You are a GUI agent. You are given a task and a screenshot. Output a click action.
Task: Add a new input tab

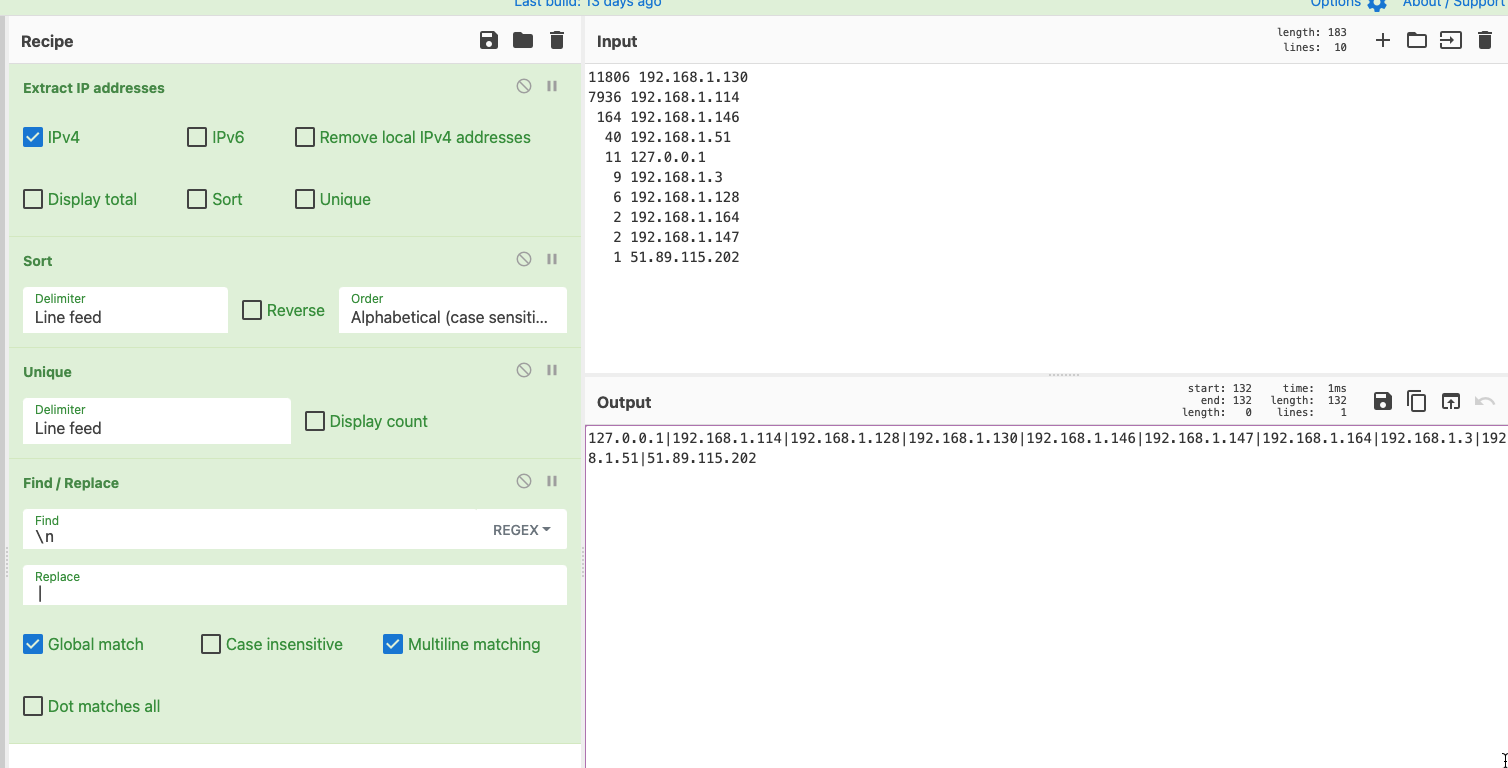point(1382,41)
